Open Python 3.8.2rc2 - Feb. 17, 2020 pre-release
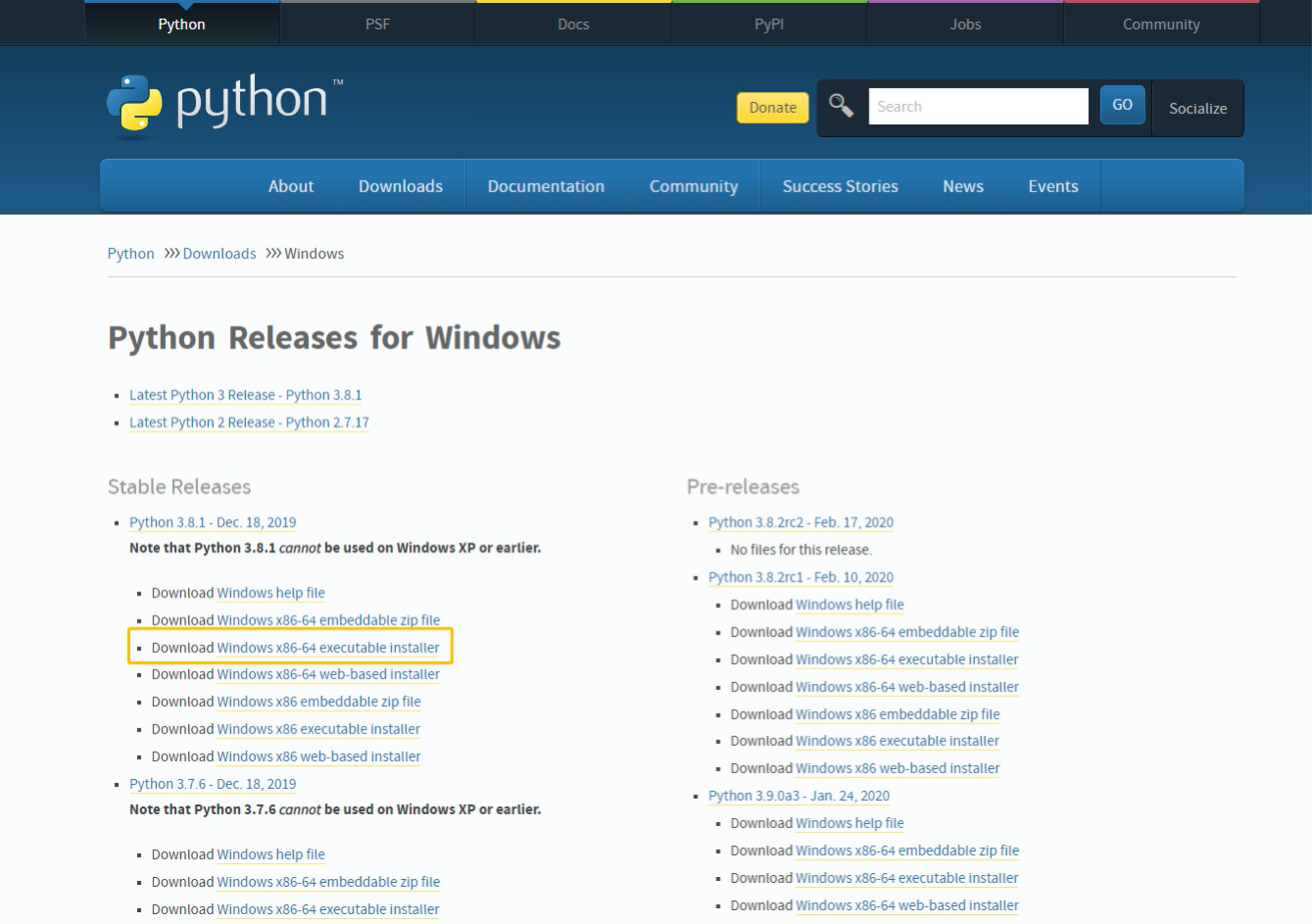The image size is (1312, 924). (x=802, y=522)
